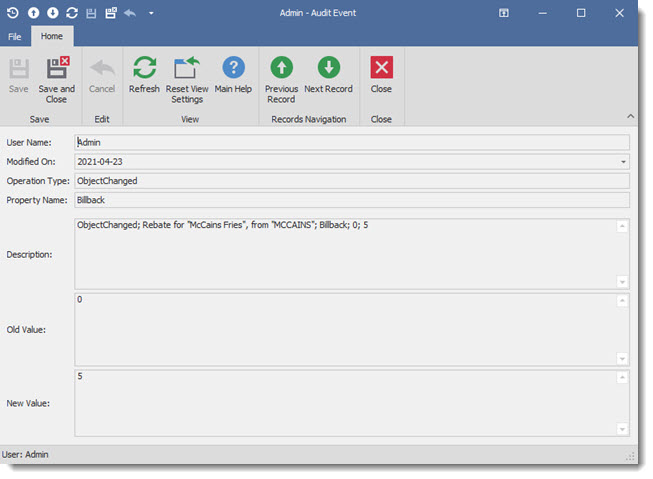Click the Operation Type field
The width and height of the screenshot is (653, 479).
352,181
